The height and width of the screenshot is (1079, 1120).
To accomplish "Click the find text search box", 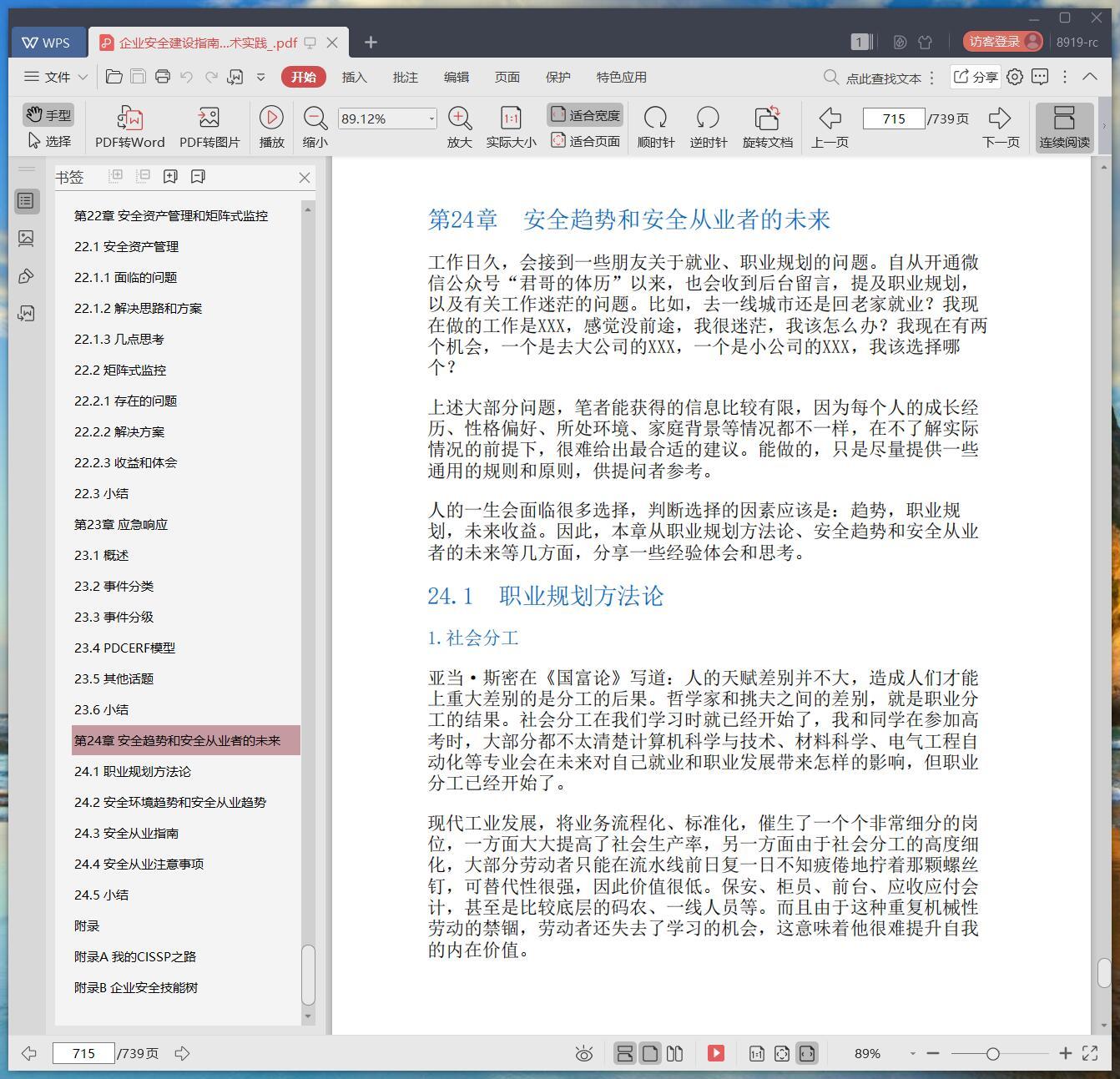I will [x=873, y=78].
